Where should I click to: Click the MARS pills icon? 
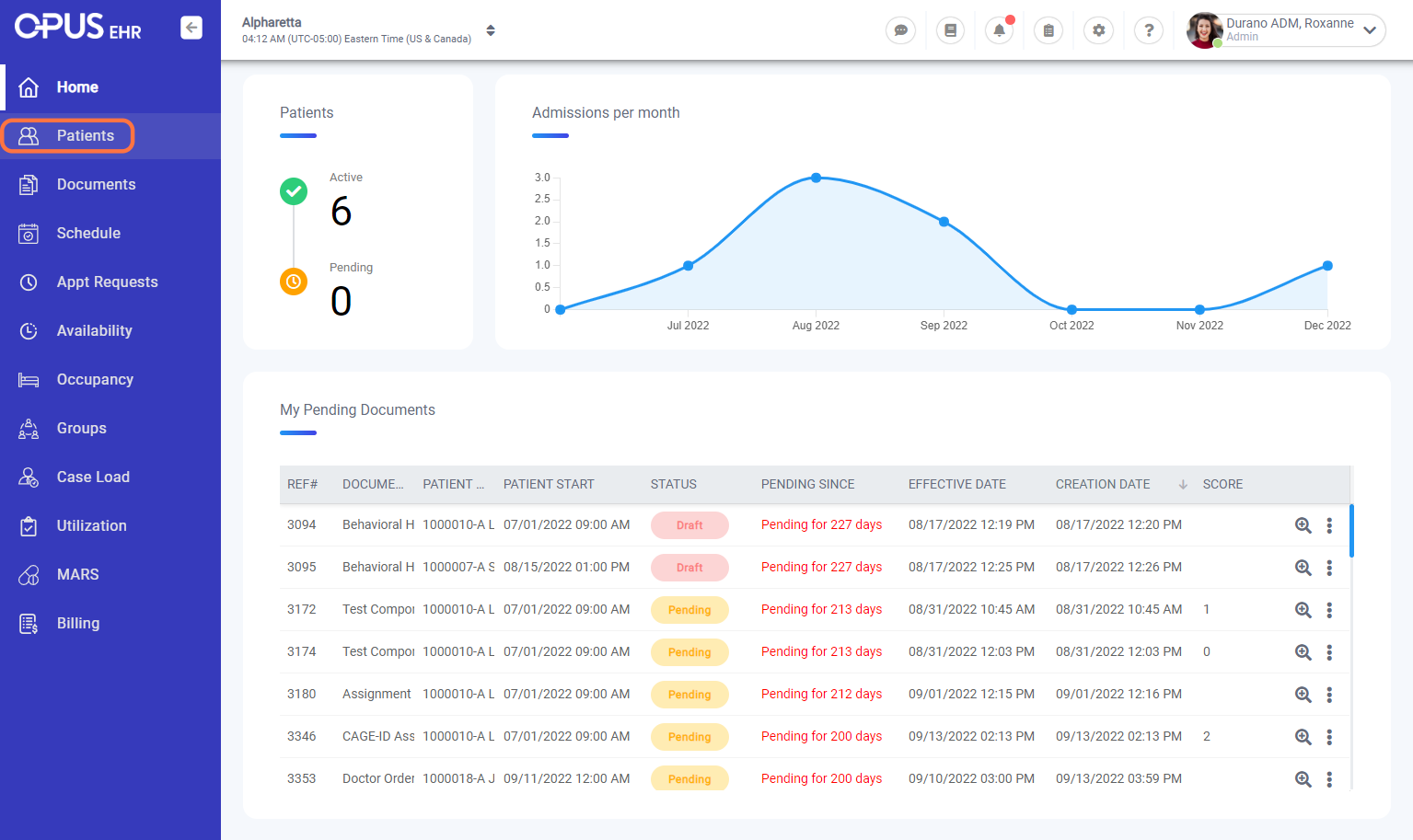pyautogui.click(x=29, y=575)
